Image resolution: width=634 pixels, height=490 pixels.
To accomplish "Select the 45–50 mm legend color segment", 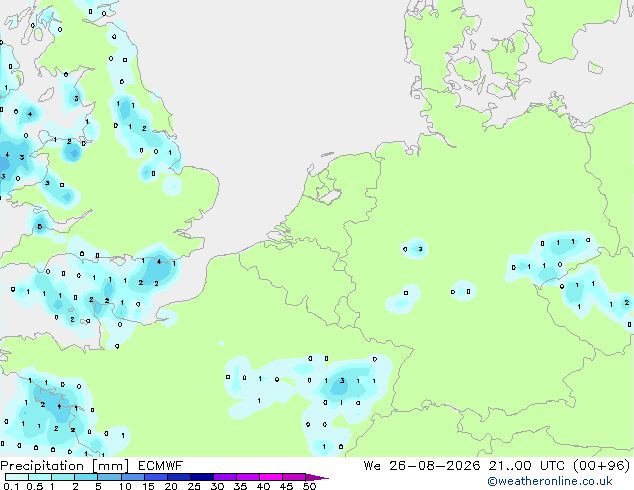I will click(x=294, y=477).
